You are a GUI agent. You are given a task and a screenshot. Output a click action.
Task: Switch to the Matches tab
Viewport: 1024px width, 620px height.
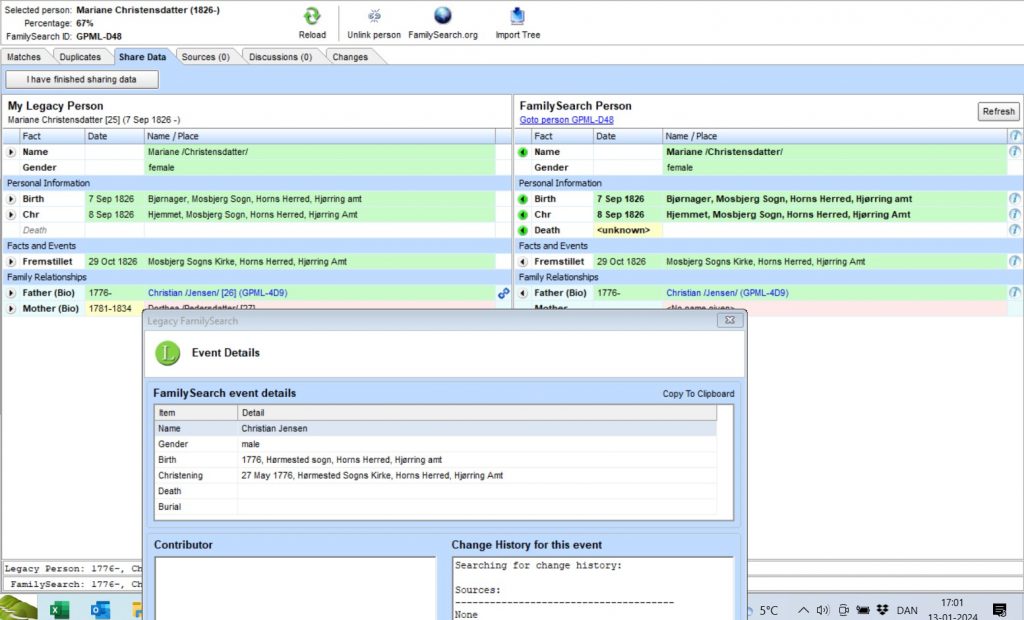click(24, 57)
